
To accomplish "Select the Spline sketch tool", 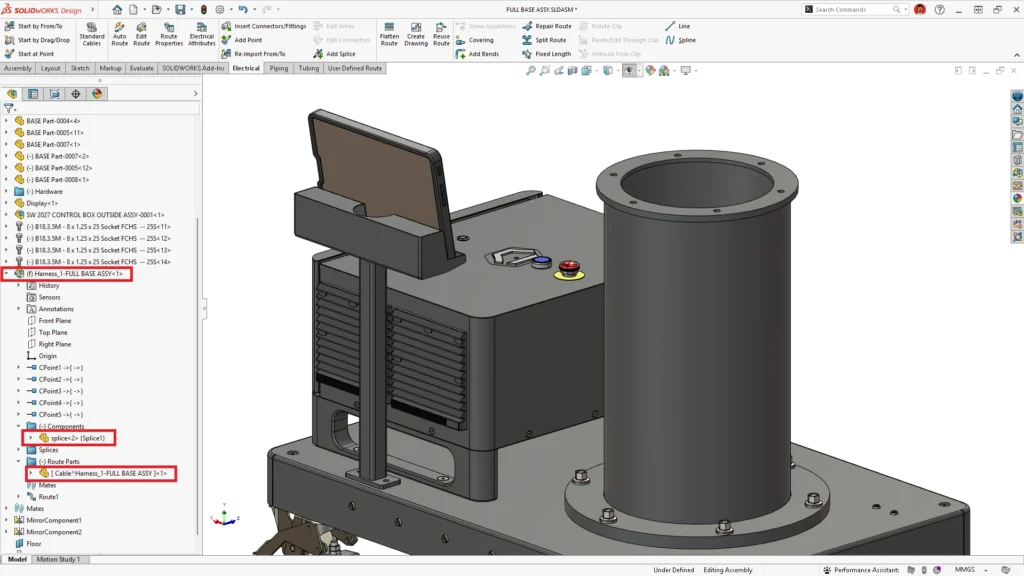I will pos(680,40).
